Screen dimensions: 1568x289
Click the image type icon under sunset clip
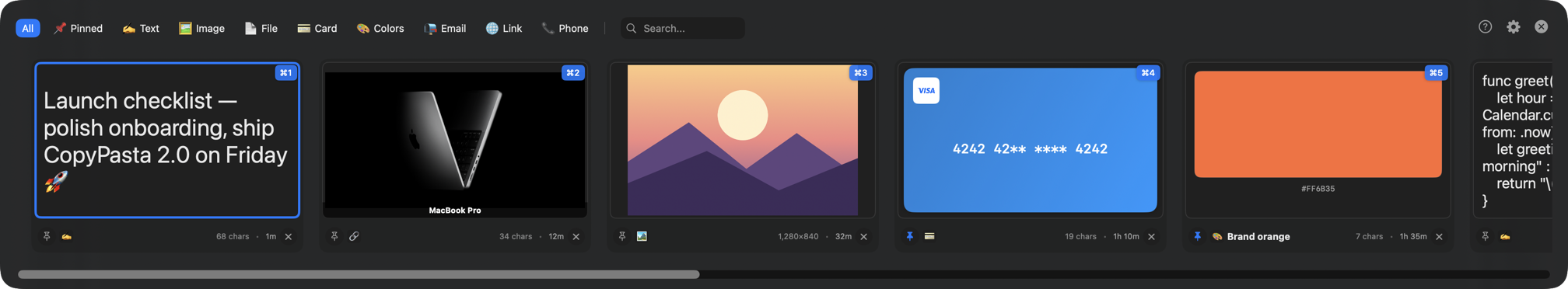coord(642,236)
